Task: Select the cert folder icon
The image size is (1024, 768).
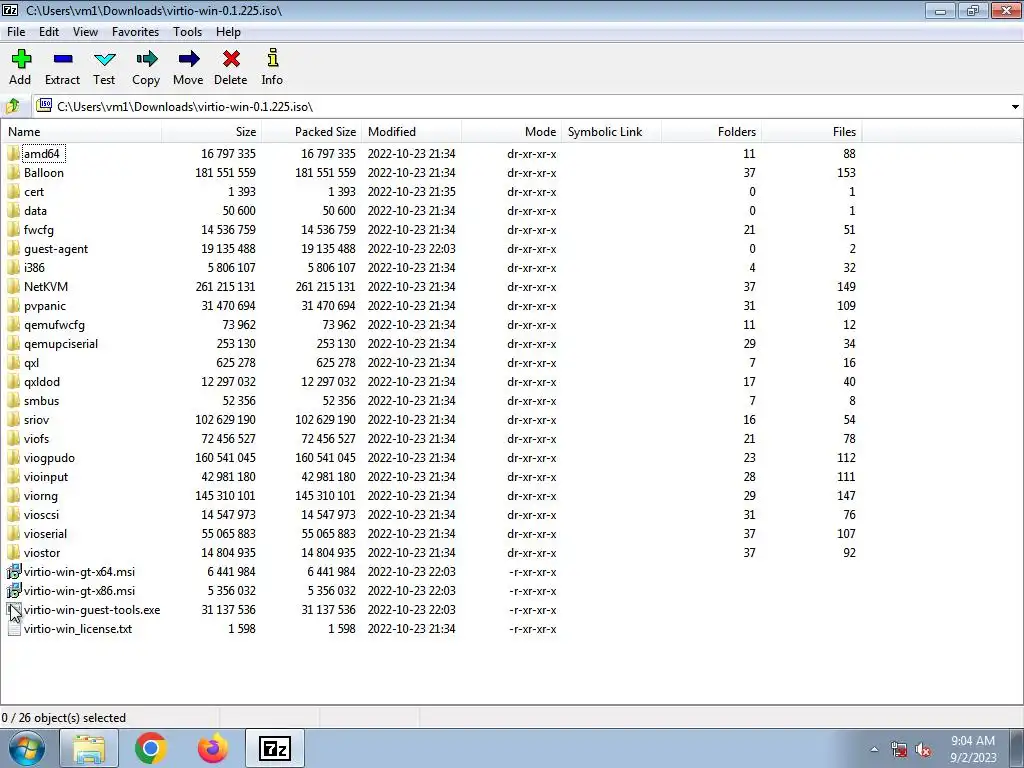Action: click(x=13, y=192)
